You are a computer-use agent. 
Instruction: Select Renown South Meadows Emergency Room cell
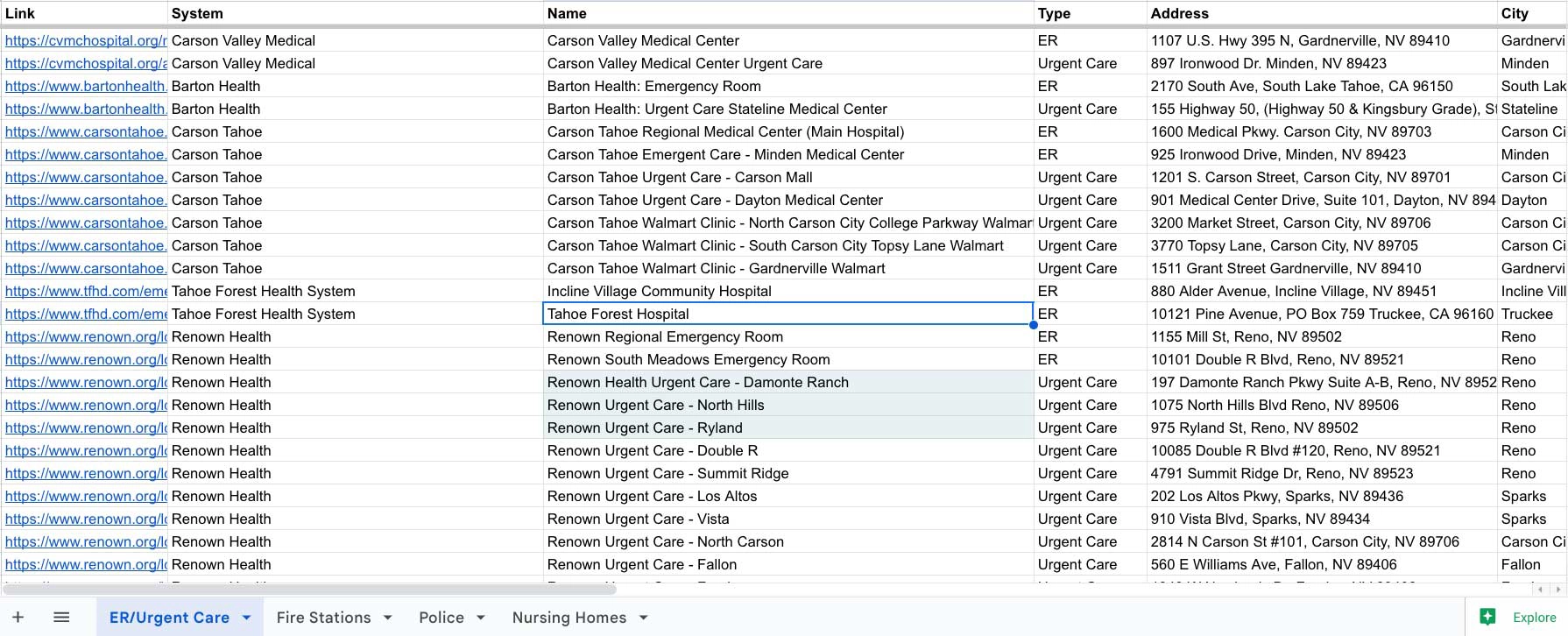(788, 359)
